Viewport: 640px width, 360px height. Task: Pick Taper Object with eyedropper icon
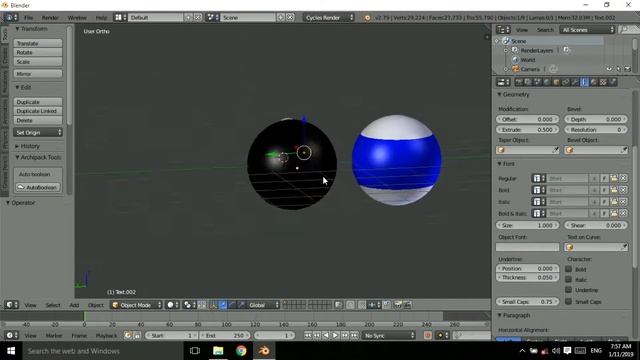[x=555, y=150]
